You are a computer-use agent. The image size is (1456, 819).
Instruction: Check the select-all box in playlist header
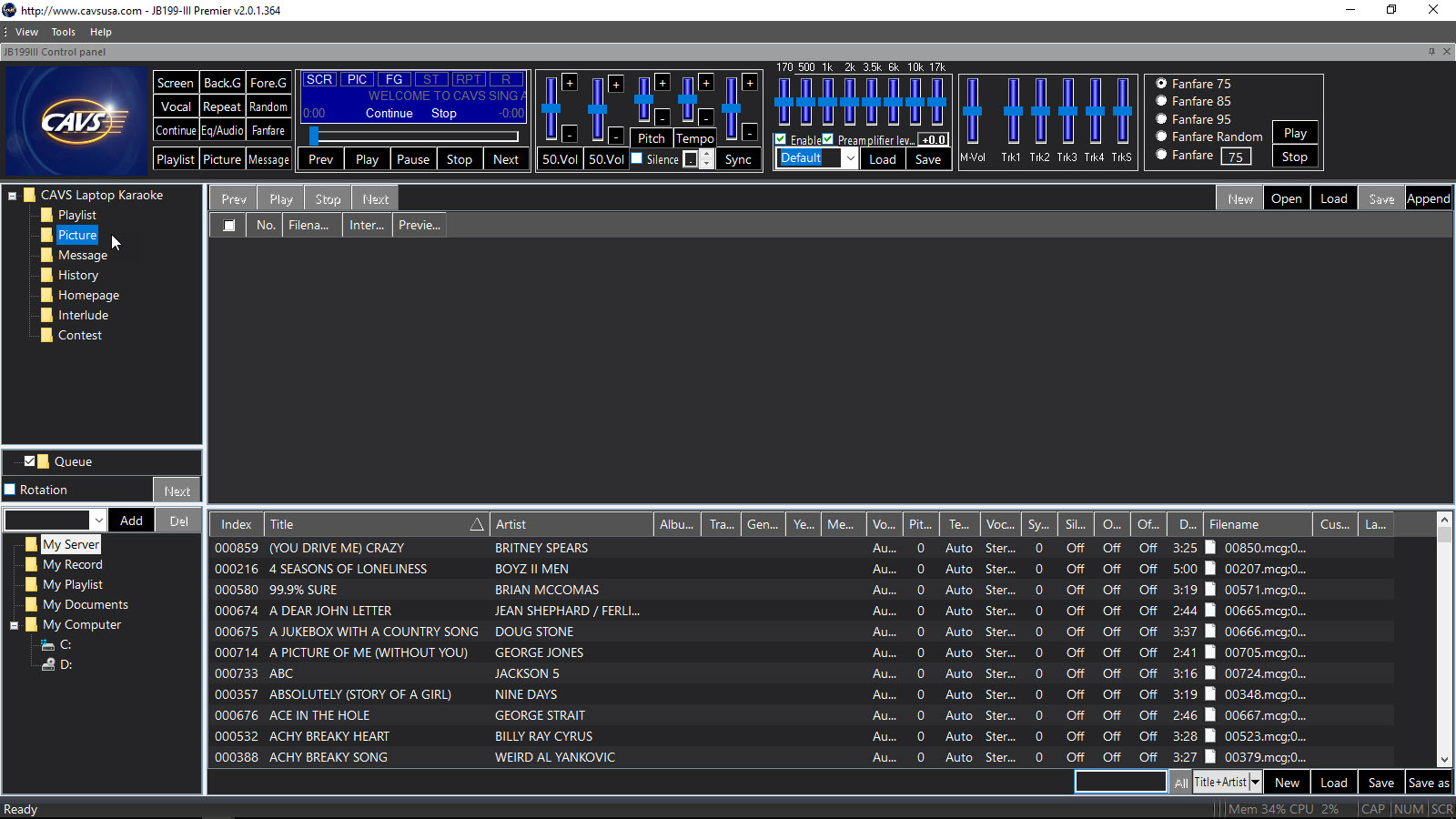pos(229,226)
